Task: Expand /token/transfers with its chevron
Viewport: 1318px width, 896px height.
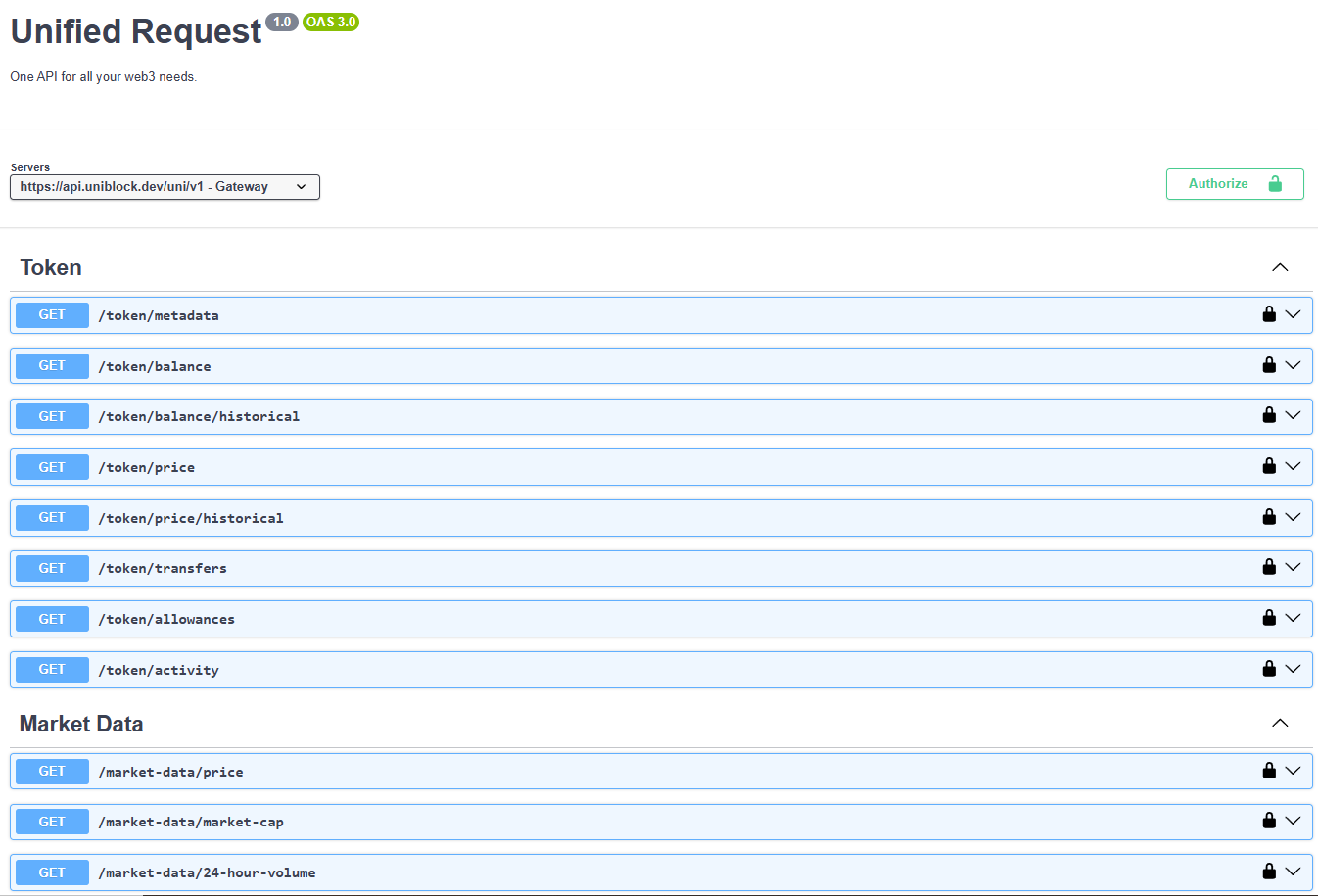Action: pyautogui.click(x=1293, y=567)
